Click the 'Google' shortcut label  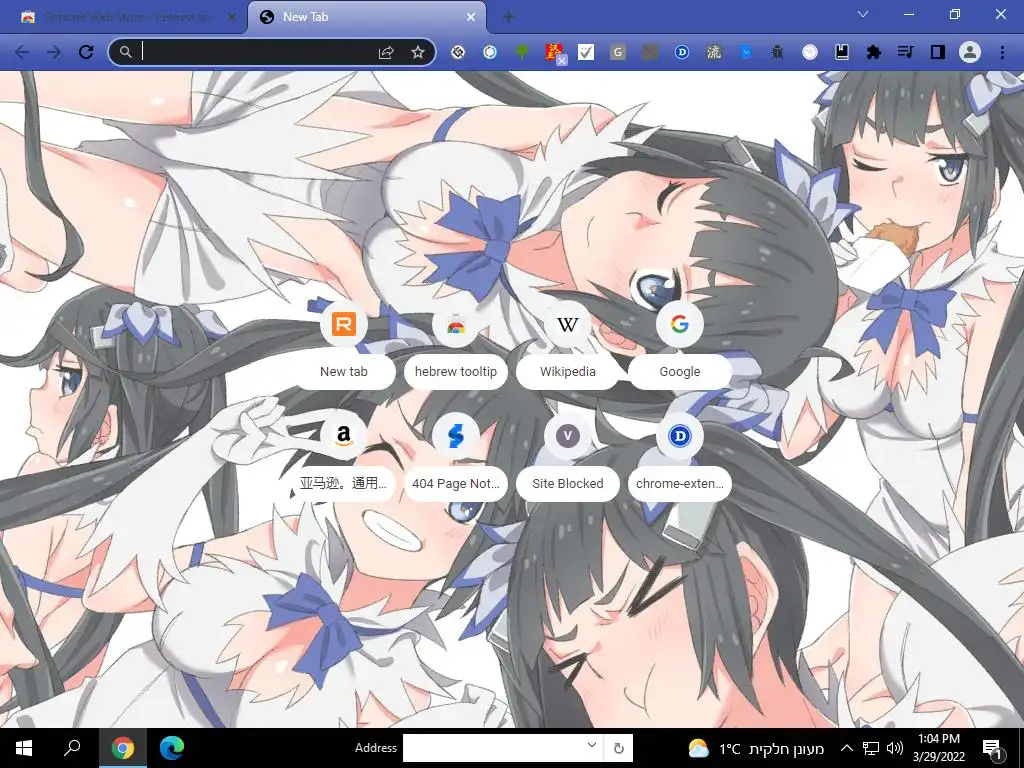pyautogui.click(x=680, y=372)
